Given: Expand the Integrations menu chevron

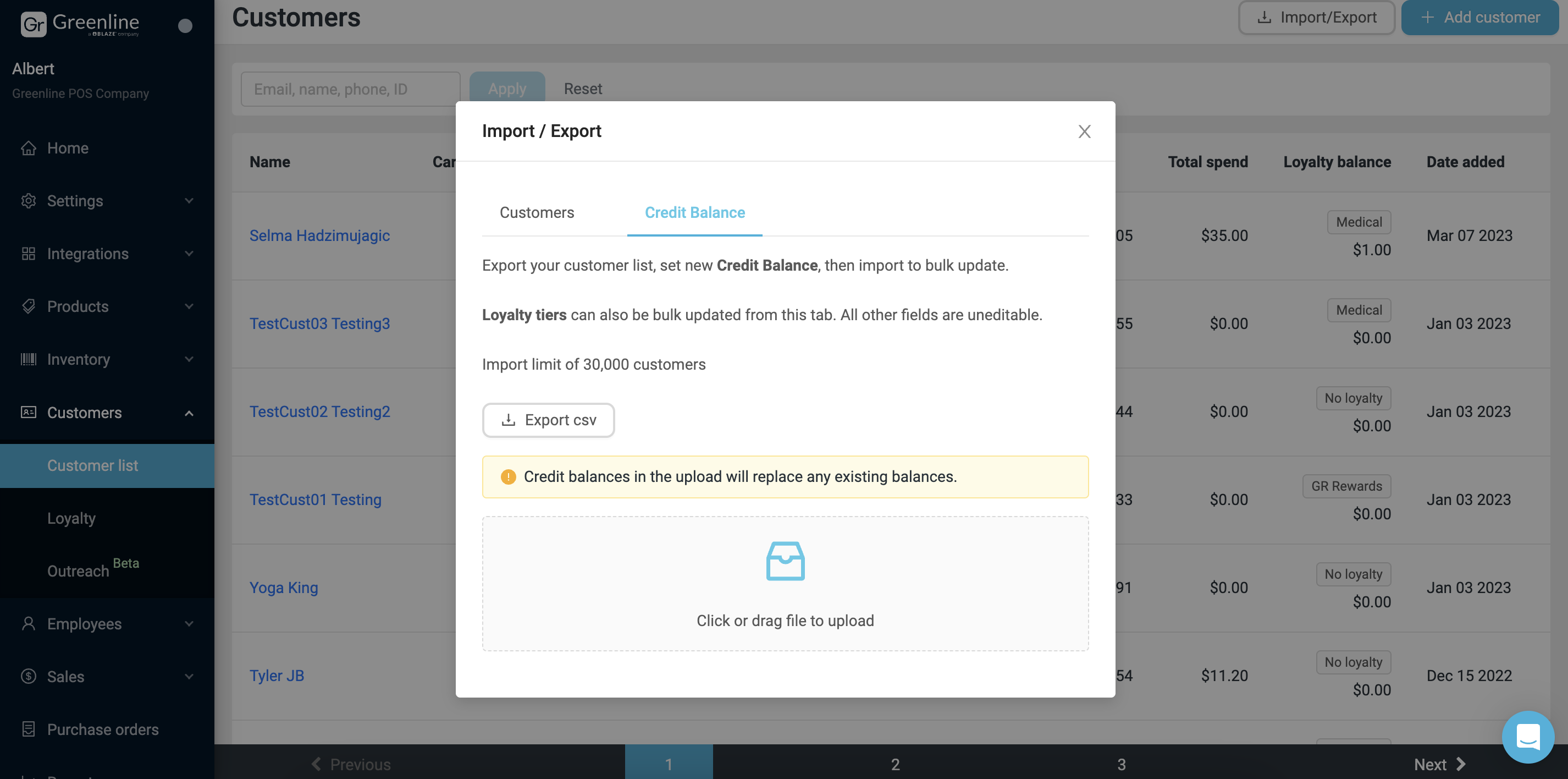Looking at the screenshot, I should click(189, 254).
